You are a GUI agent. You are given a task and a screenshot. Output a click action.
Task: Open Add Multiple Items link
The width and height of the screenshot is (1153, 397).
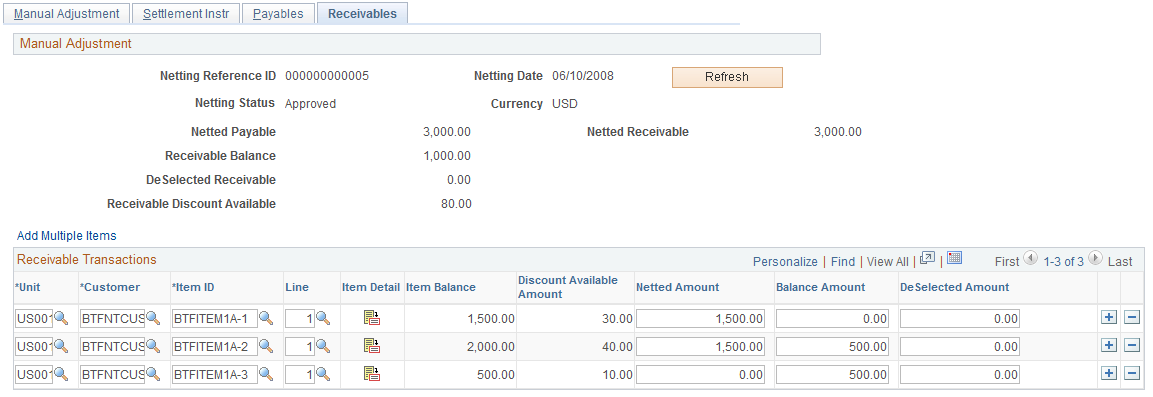[x=67, y=236]
